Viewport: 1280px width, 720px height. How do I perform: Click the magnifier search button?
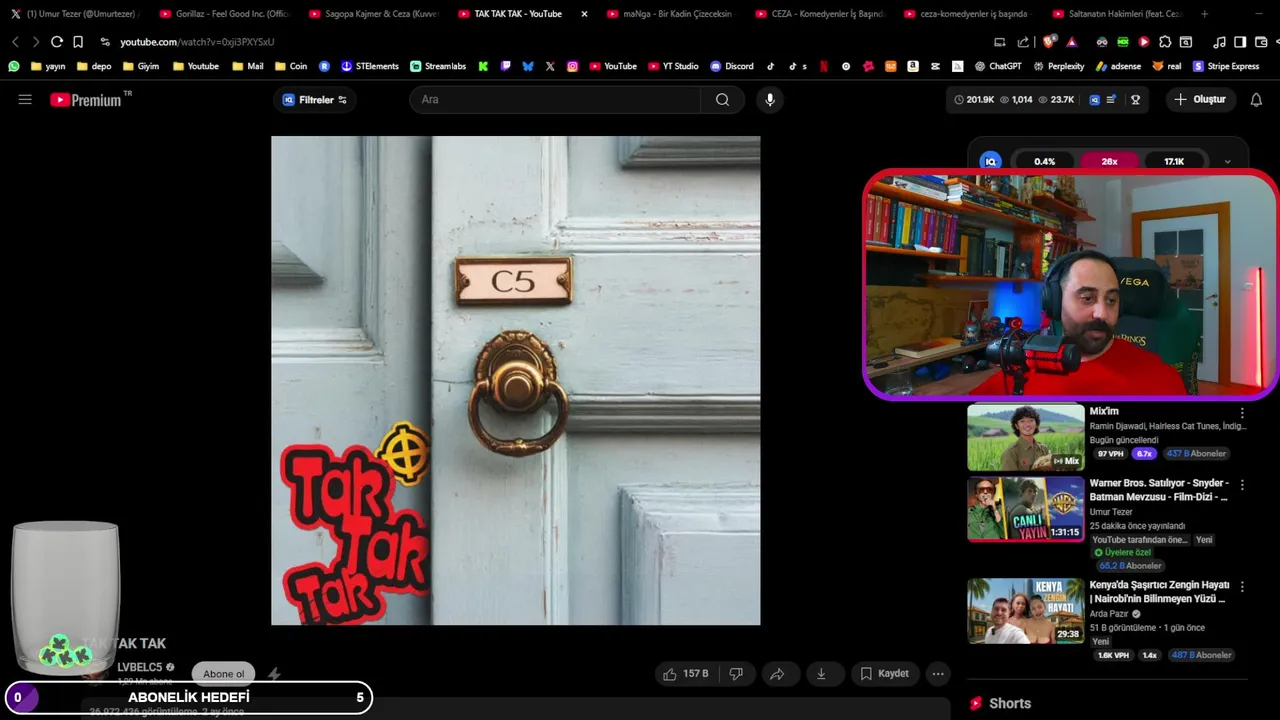pyautogui.click(x=722, y=100)
